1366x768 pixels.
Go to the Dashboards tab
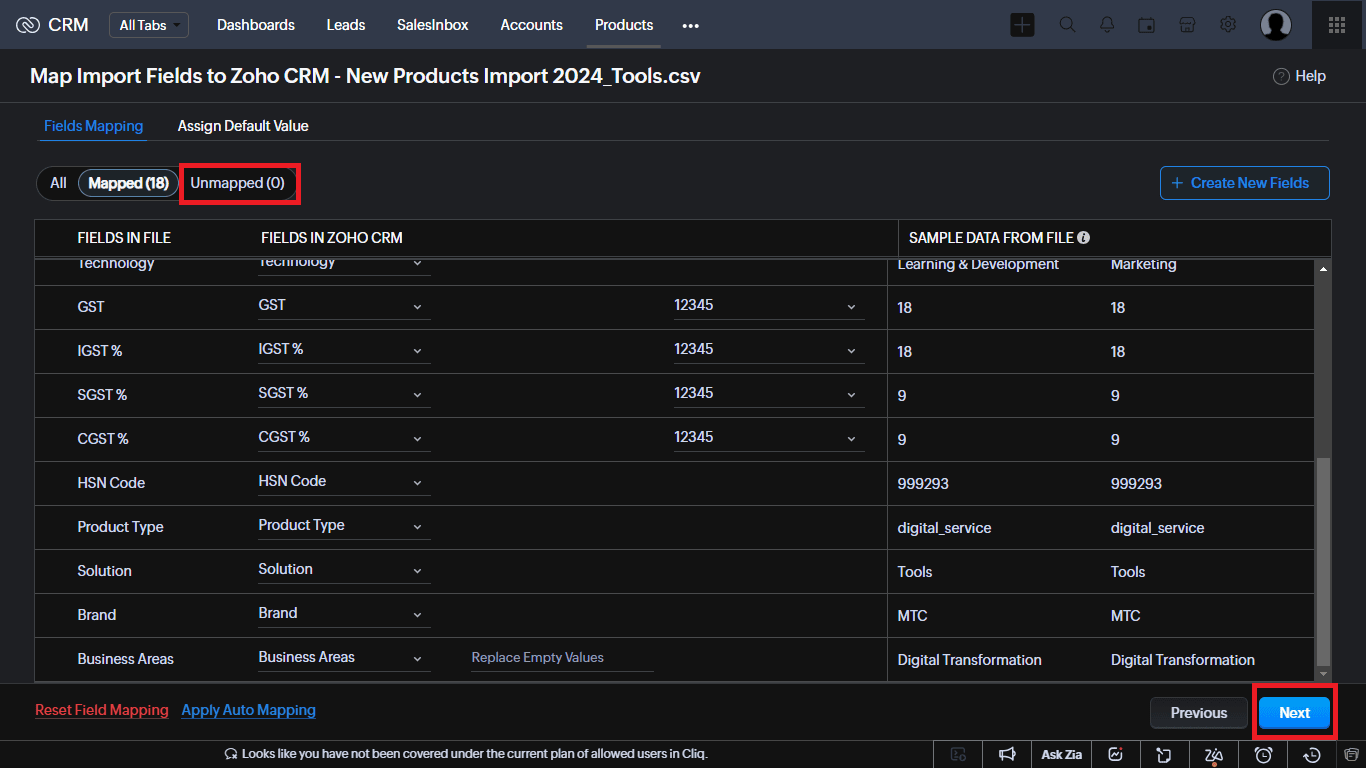(256, 25)
